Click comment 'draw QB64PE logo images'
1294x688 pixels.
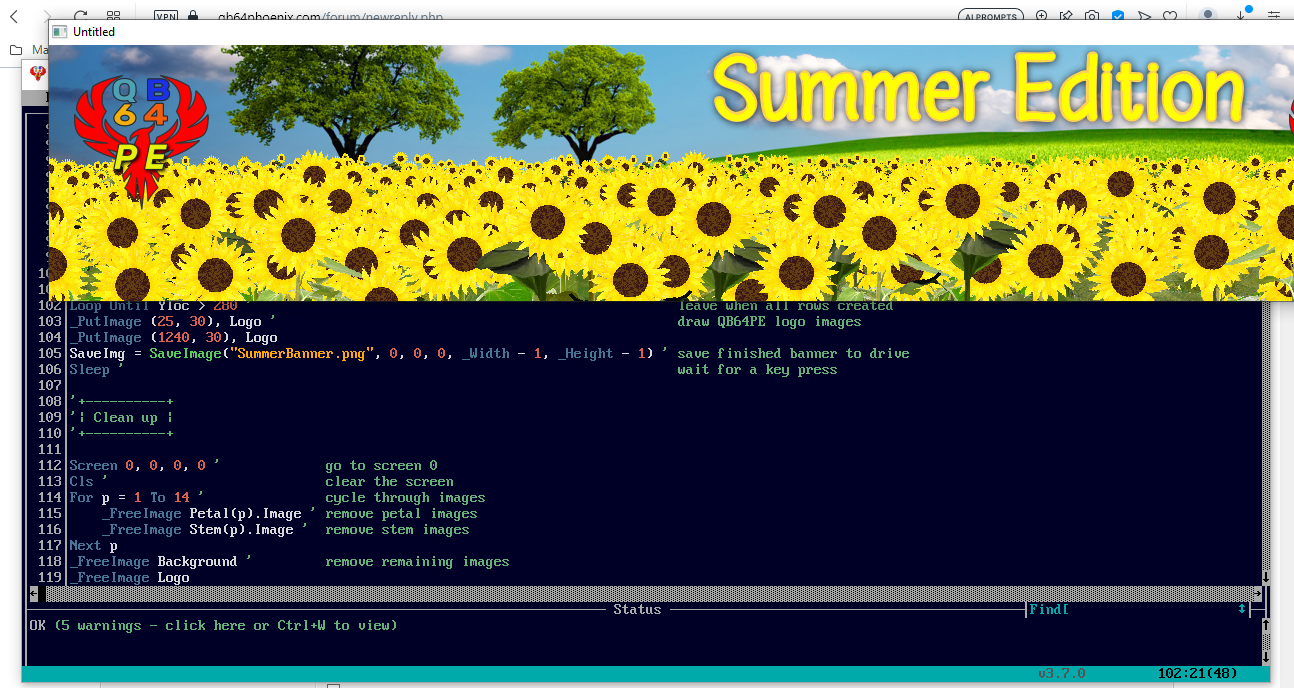769,321
